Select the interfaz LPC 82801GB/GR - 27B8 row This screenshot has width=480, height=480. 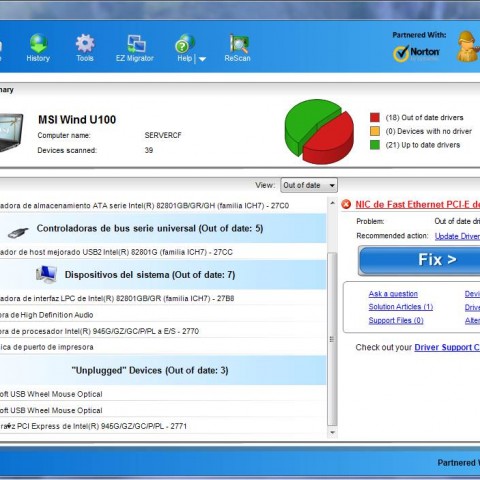click(163, 298)
